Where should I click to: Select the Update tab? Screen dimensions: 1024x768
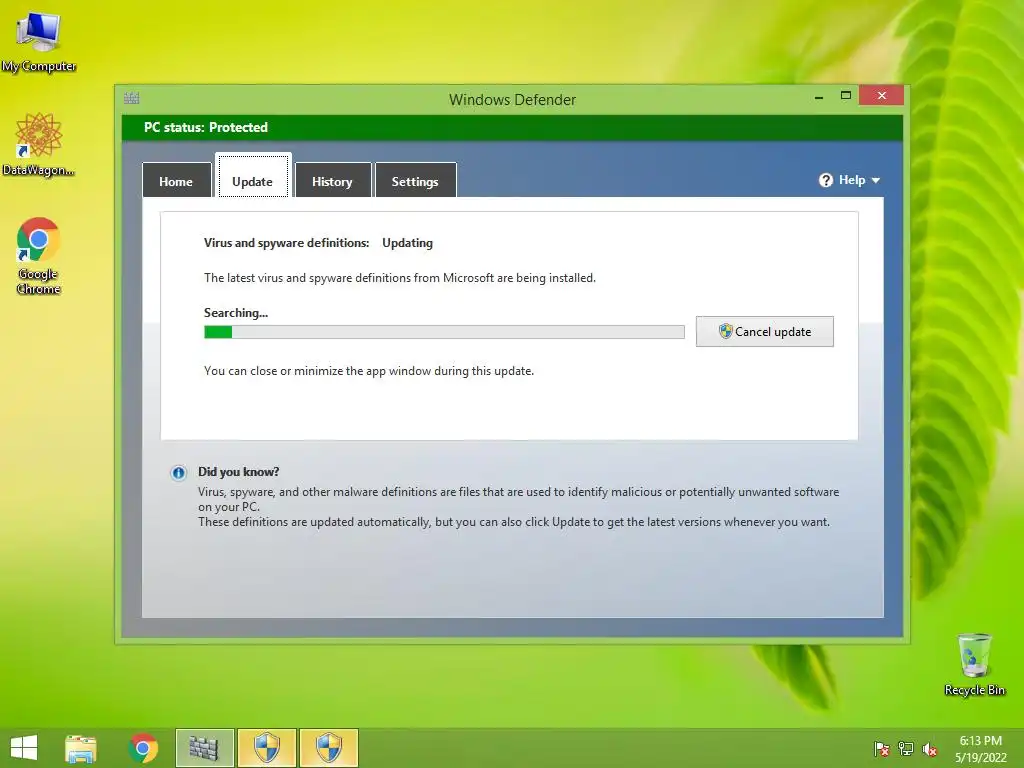253,176
